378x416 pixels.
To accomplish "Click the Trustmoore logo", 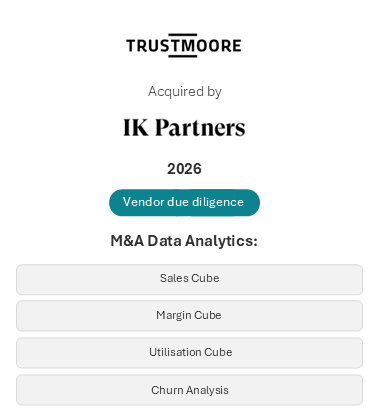I will 184,45.
